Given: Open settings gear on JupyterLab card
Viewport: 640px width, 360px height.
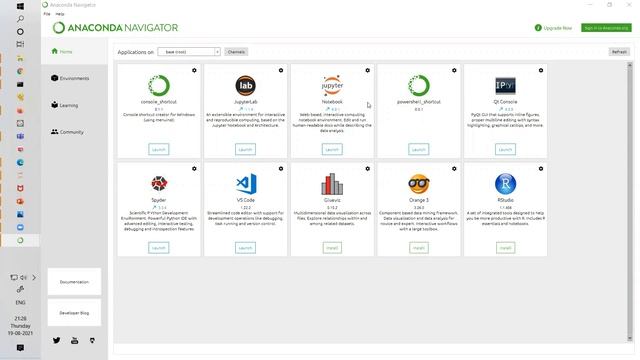Looking at the screenshot, I should point(281,70).
